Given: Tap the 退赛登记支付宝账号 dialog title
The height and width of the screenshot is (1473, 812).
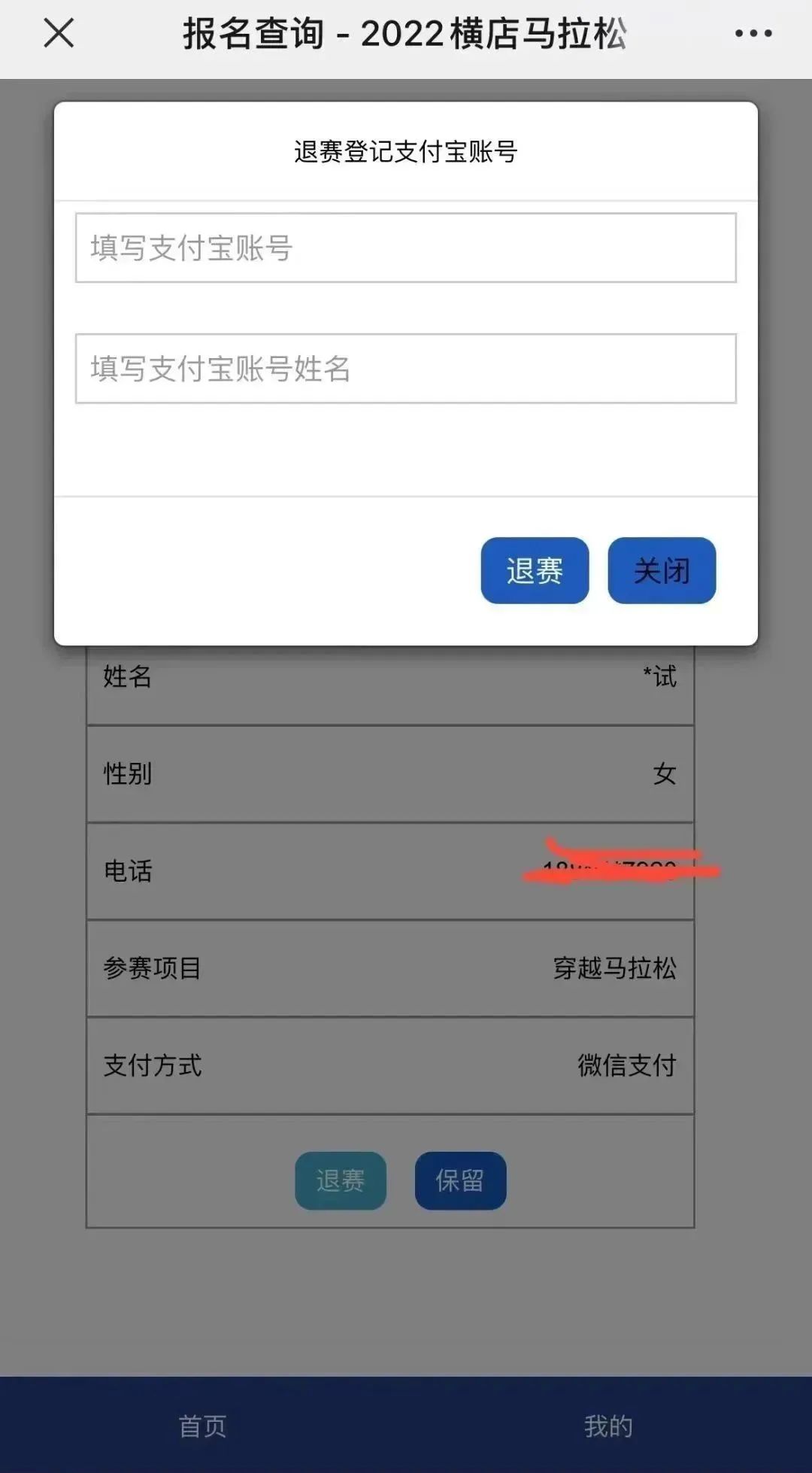Looking at the screenshot, I should pyautogui.click(x=406, y=151).
